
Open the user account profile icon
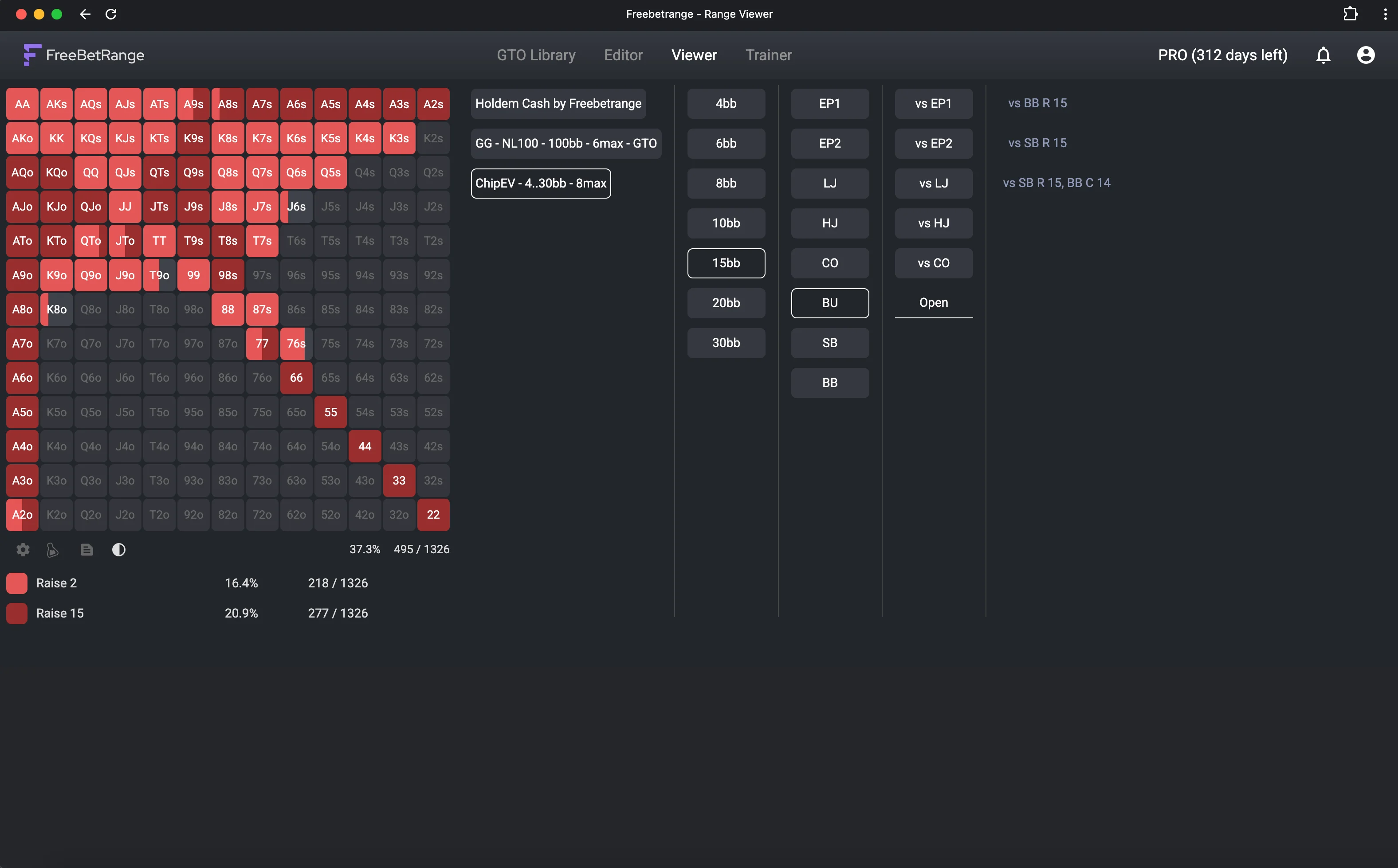pos(1366,55)
